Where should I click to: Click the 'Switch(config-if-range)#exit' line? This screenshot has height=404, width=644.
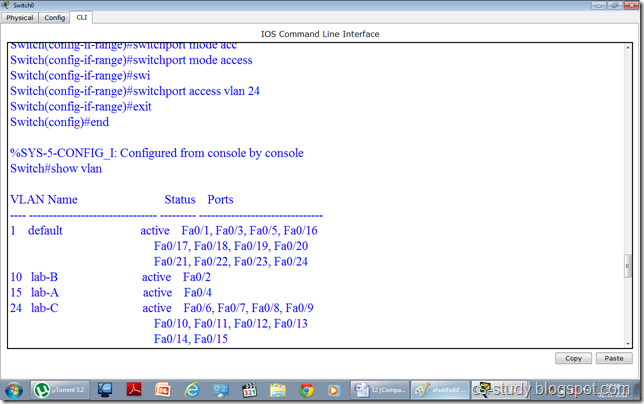[81, 106]
